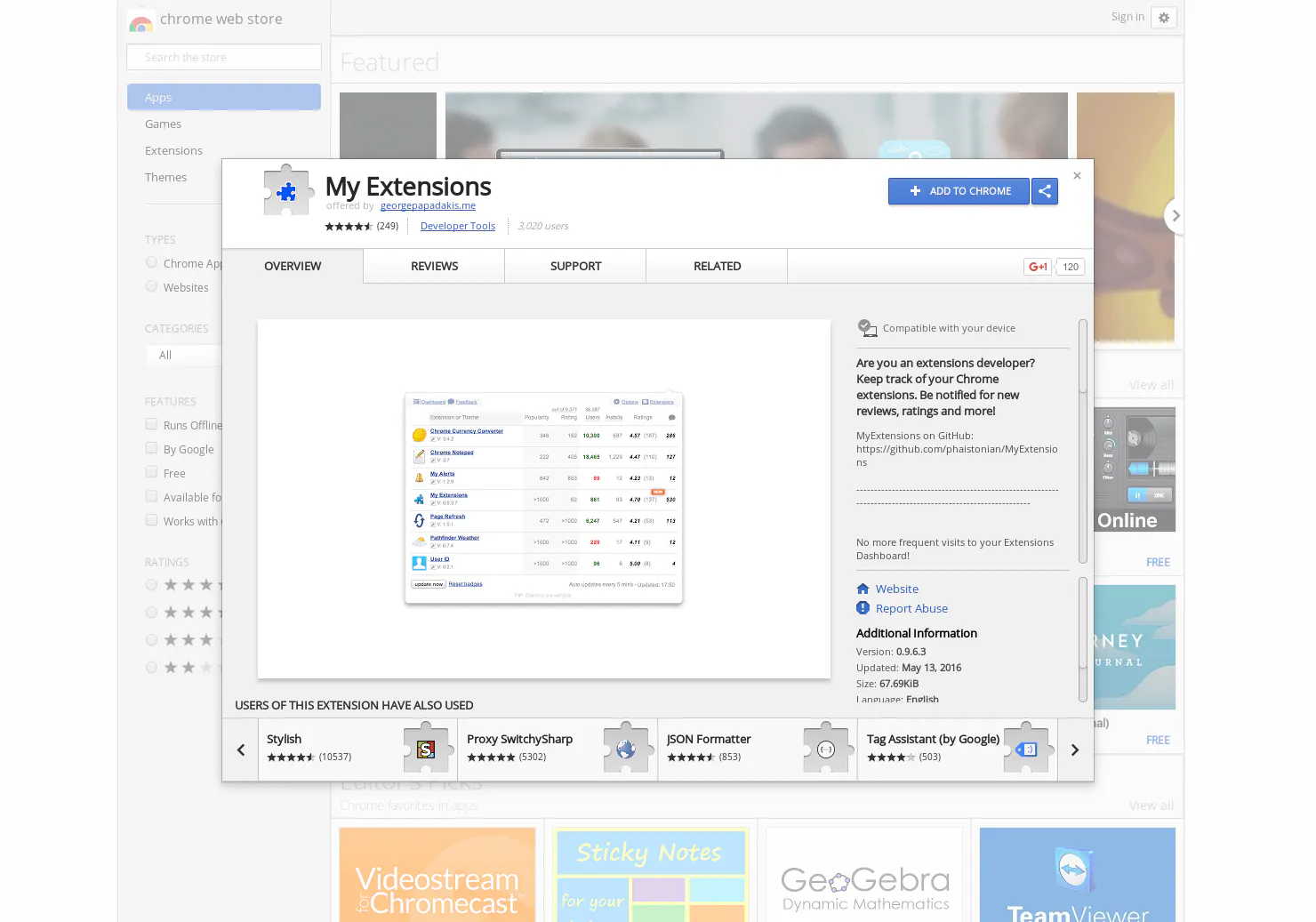Click the Search the store field
Image resolution: width=1316 pixels, height=922 pixels.
(224, 57)
